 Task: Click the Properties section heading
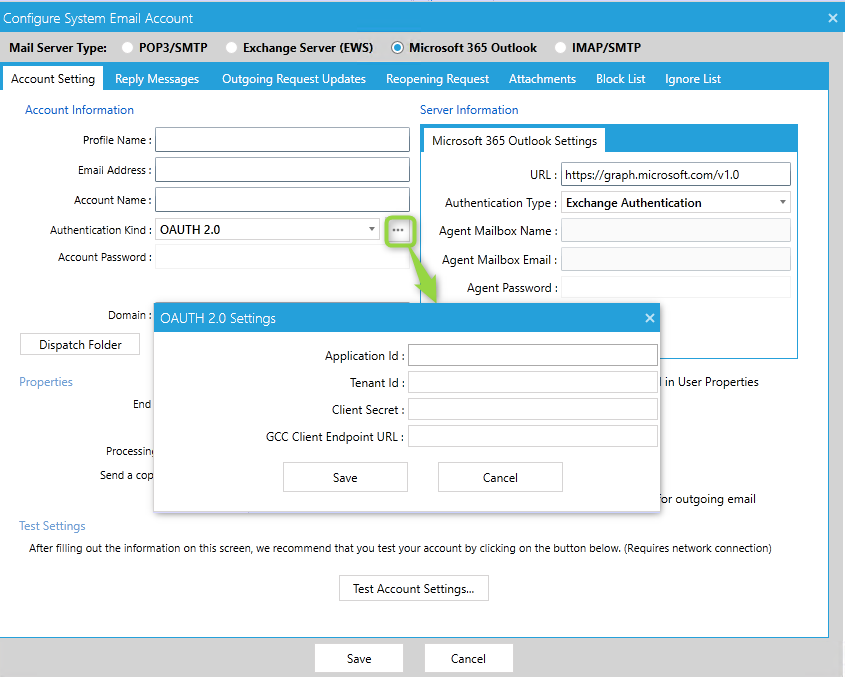pyautogui.click(x=46, y=382)
